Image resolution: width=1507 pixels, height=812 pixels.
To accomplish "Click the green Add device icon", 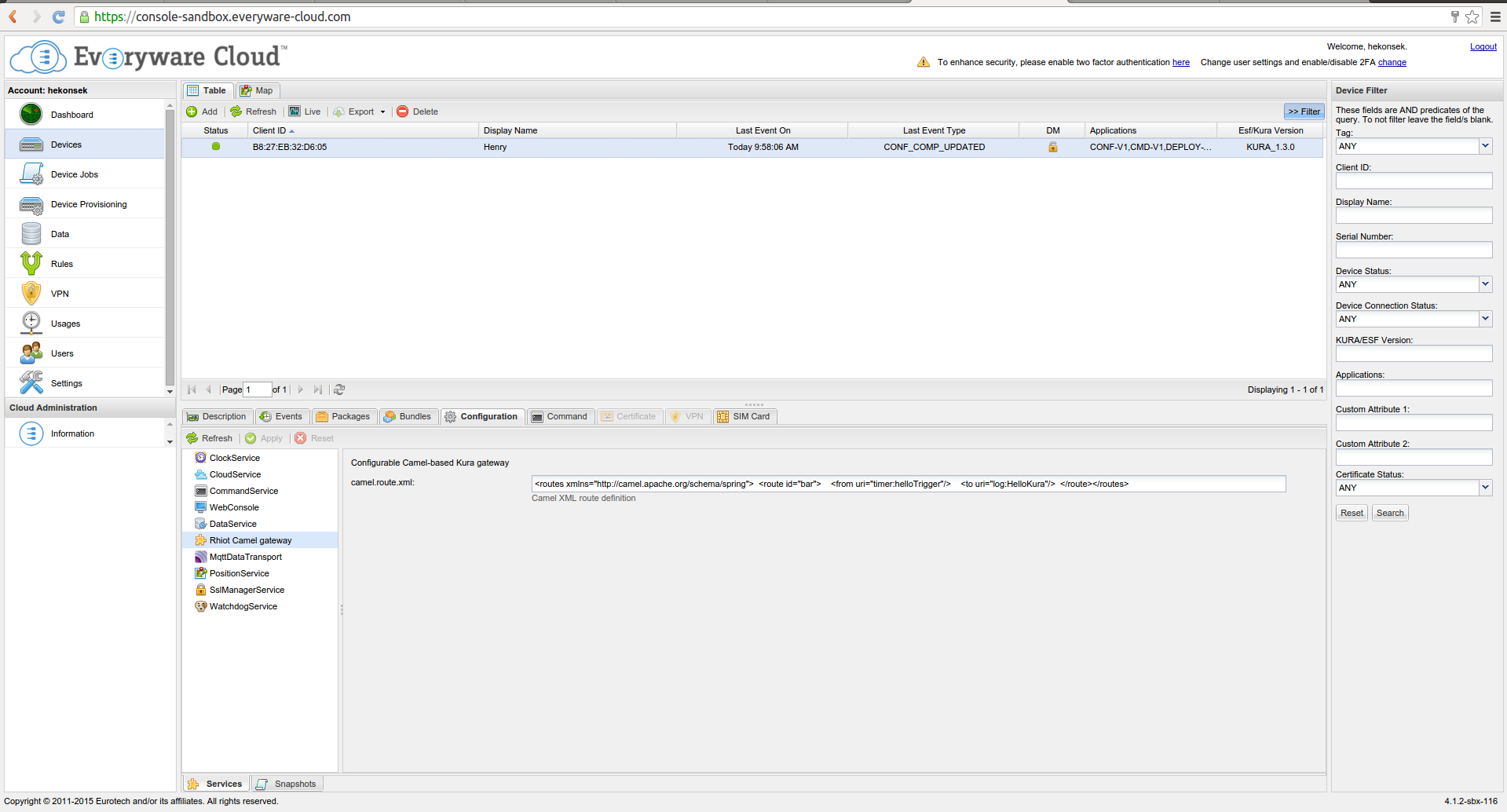I will pos(192,112).
